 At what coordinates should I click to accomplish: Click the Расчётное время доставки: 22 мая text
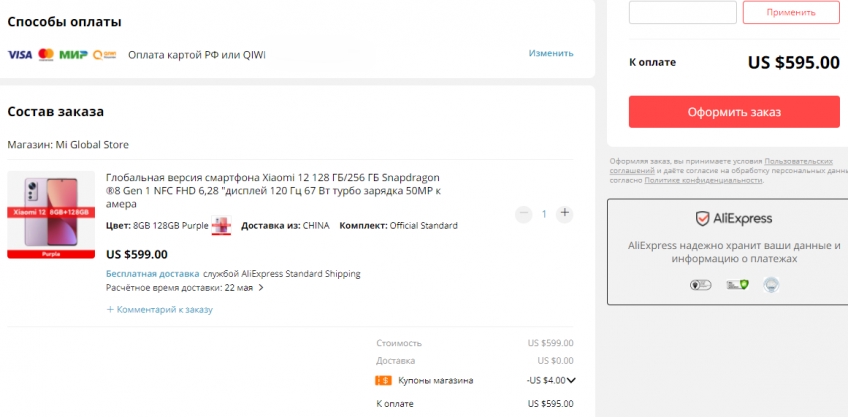point(179,288)
